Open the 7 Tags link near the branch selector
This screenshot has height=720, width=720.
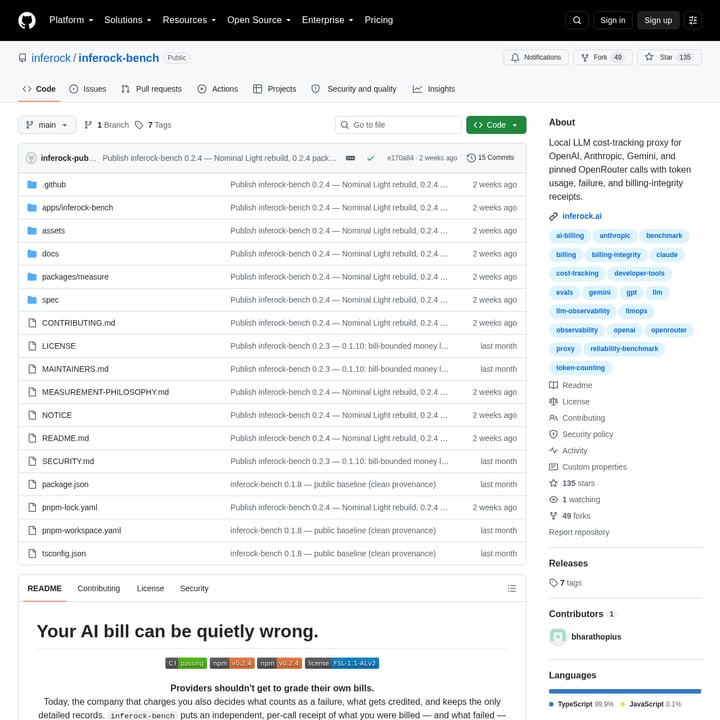pyautogui.click(x=153, y=125)
